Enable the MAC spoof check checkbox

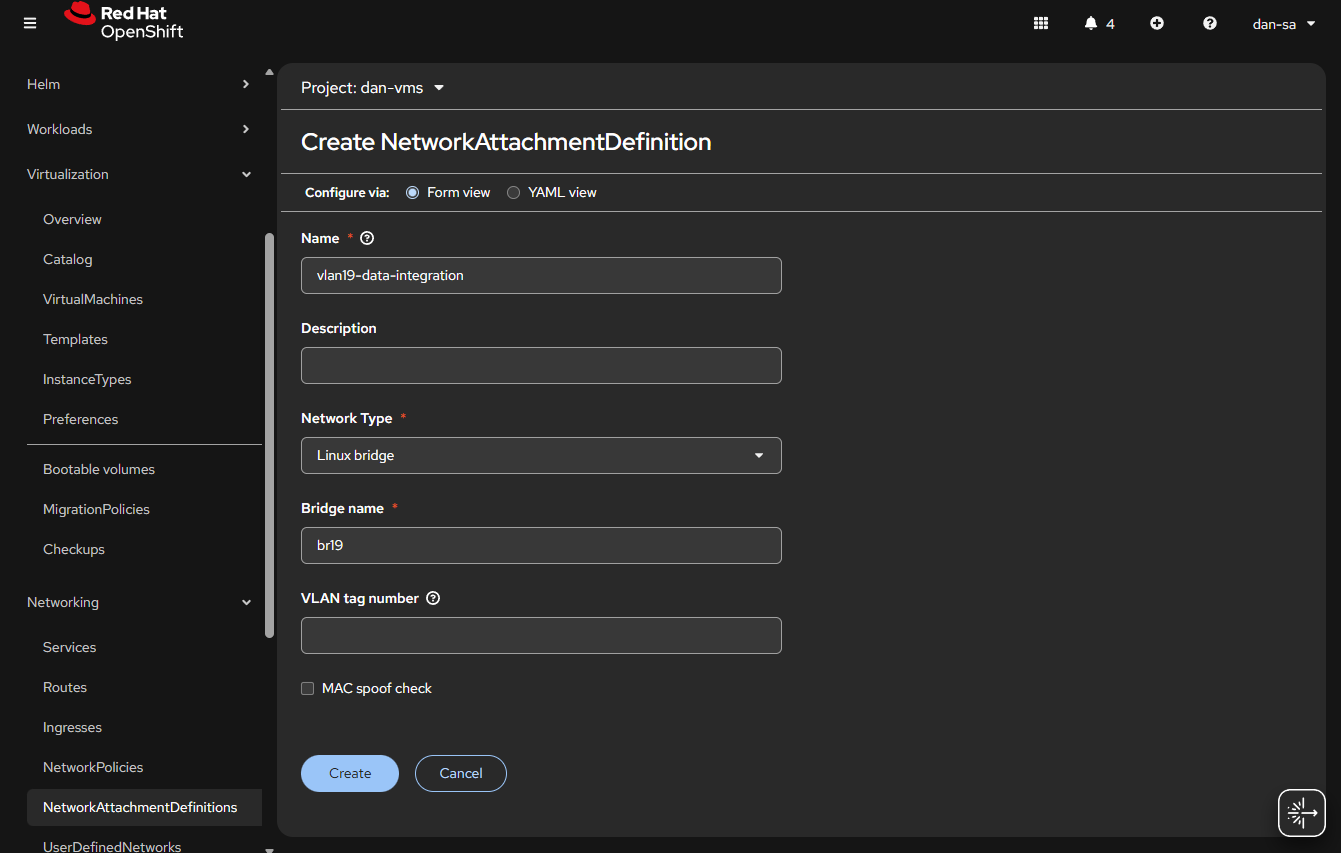308,688
